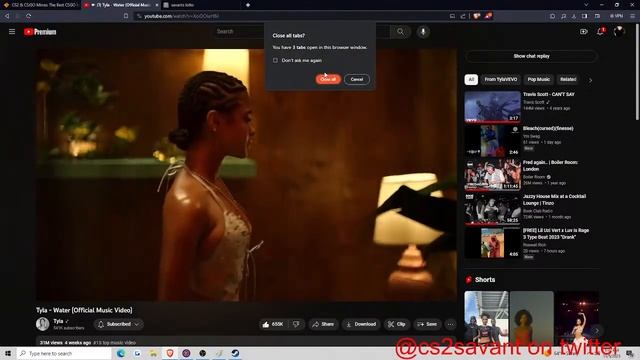Open YouTube notifications bell

tap(600, 31)
